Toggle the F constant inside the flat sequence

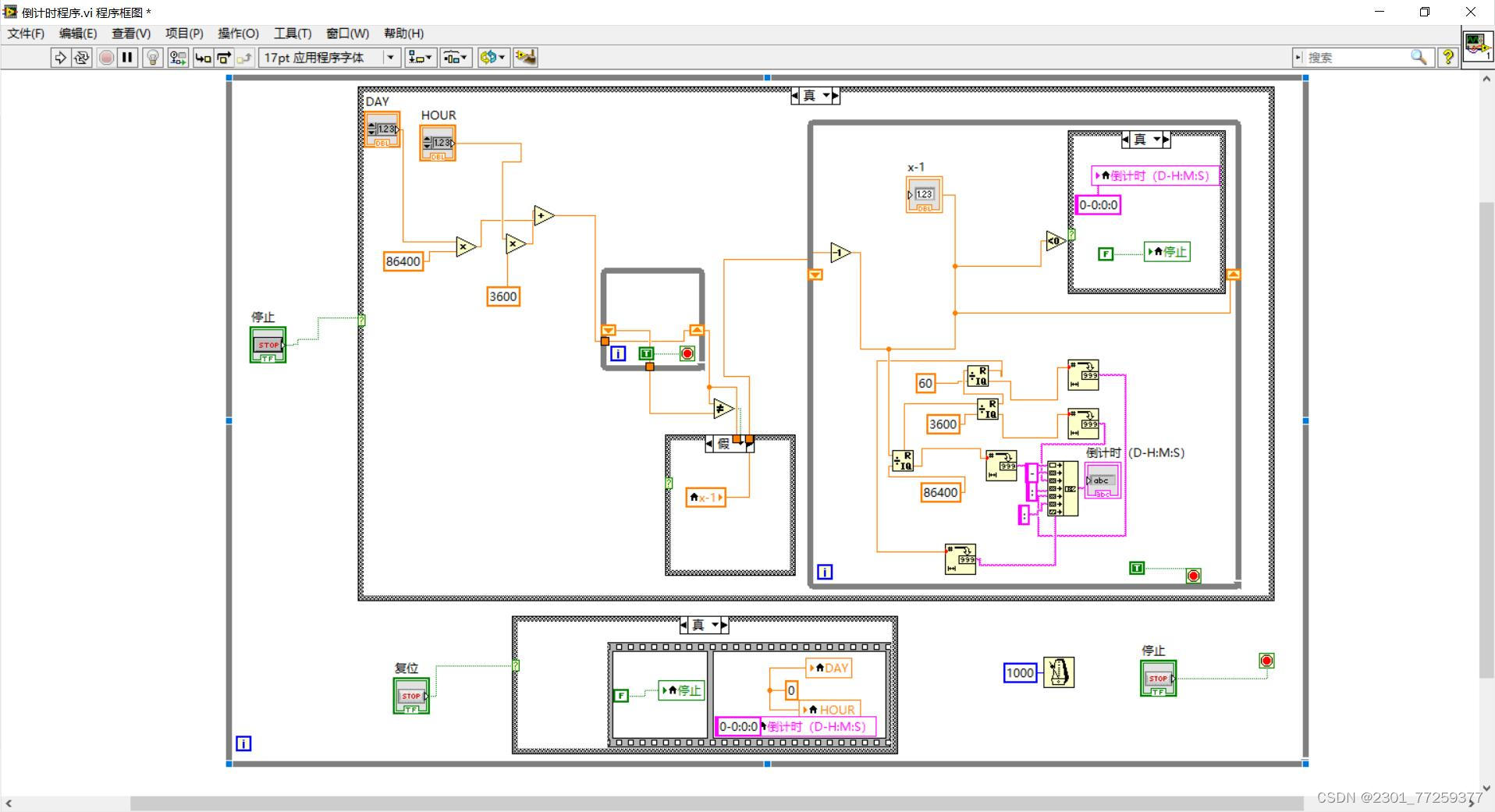pos(620,696)
